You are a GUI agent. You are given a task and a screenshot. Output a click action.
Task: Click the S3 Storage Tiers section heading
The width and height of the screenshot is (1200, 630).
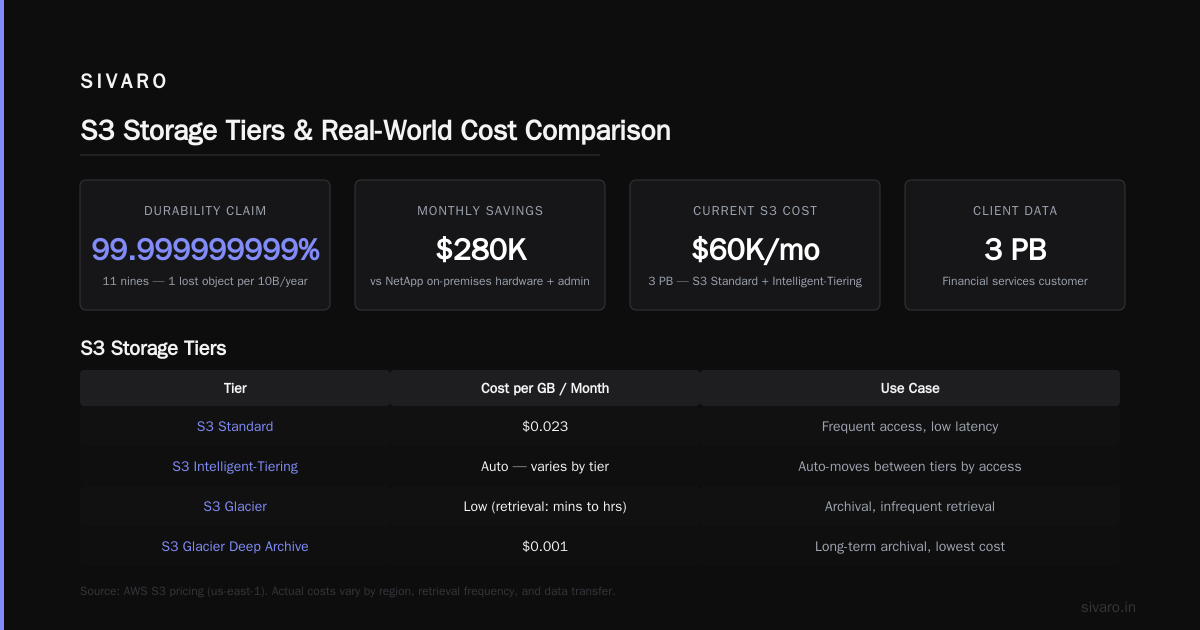click(x=153, y=348)
